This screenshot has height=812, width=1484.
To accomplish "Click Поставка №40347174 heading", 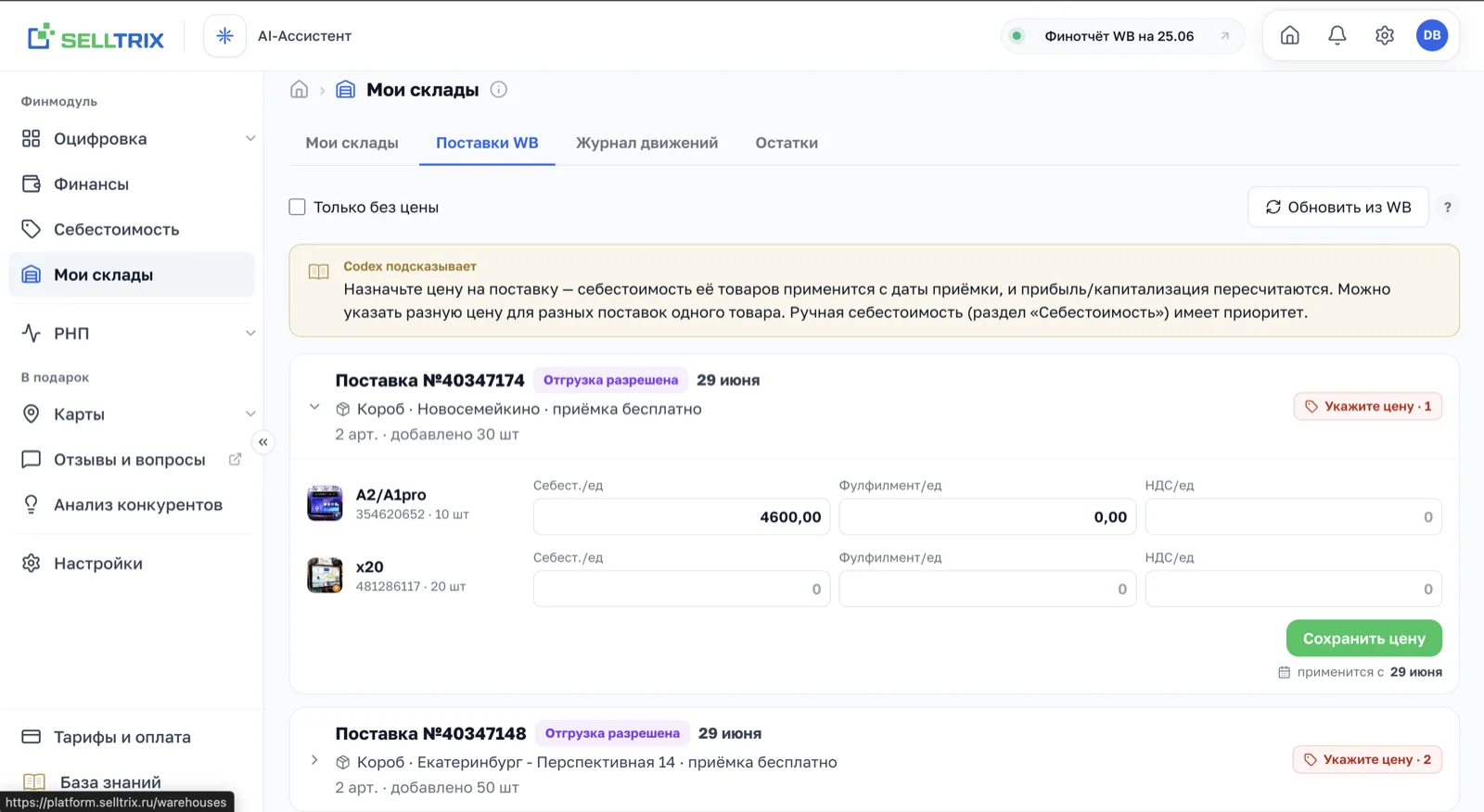I will pyautogui.click(x=429, y=380).
